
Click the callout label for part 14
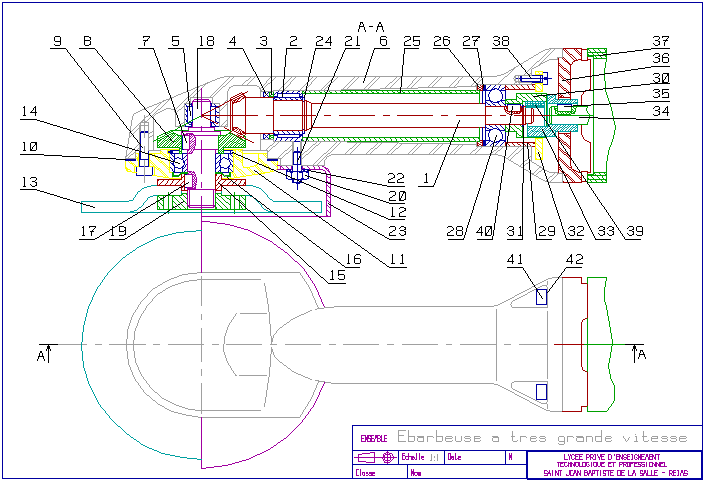30,111
